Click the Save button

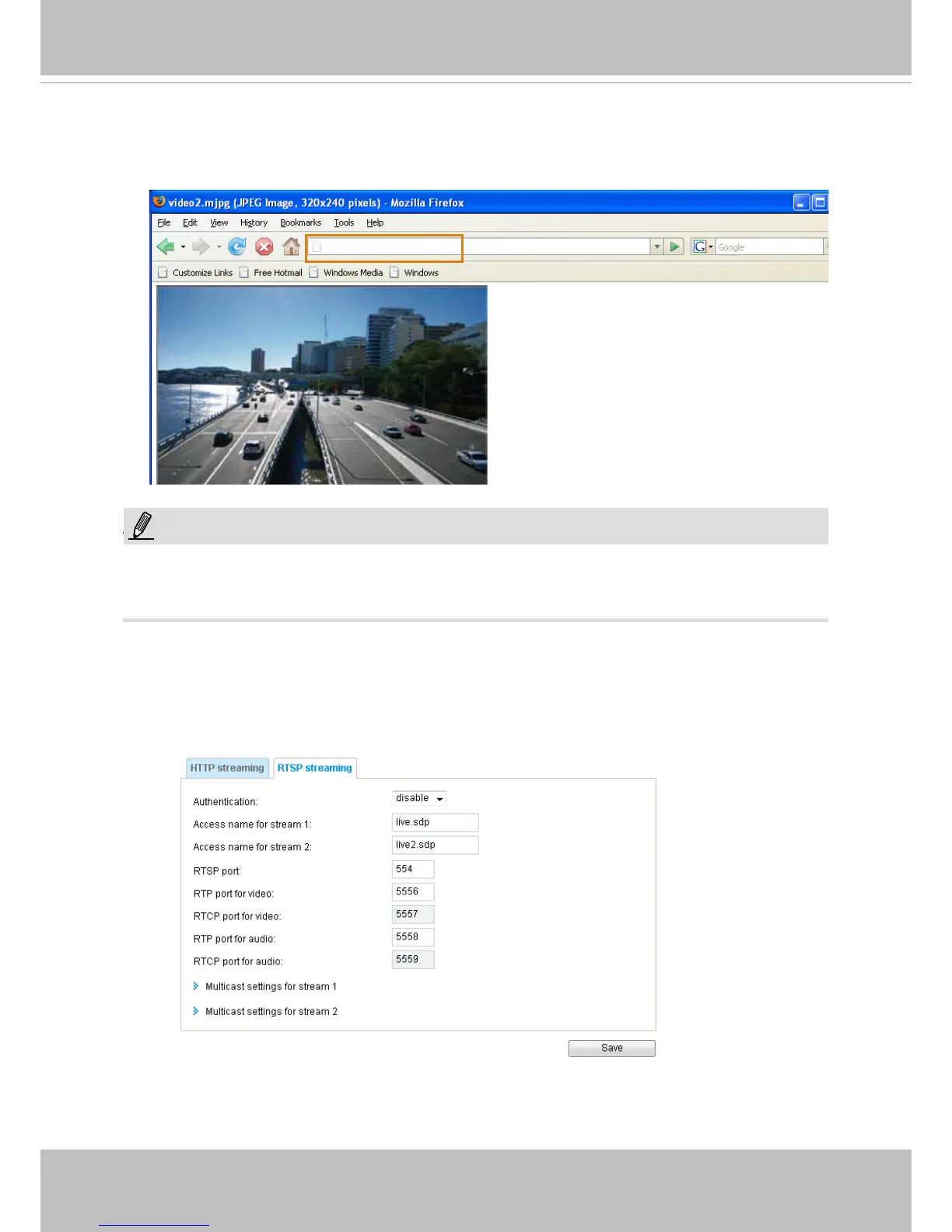point(612,1048)
